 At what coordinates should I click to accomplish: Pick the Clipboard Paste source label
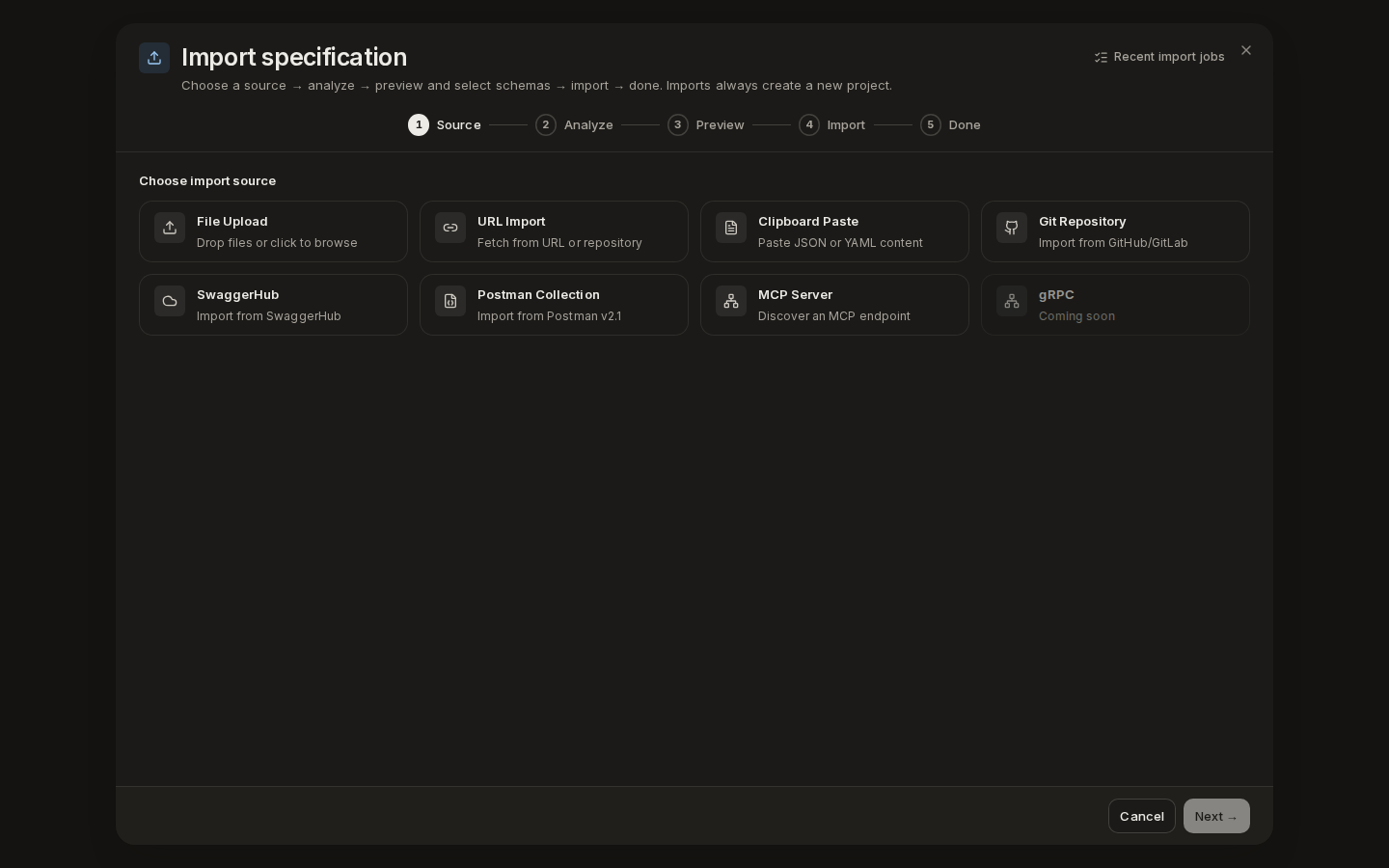[x=808, y=221]
